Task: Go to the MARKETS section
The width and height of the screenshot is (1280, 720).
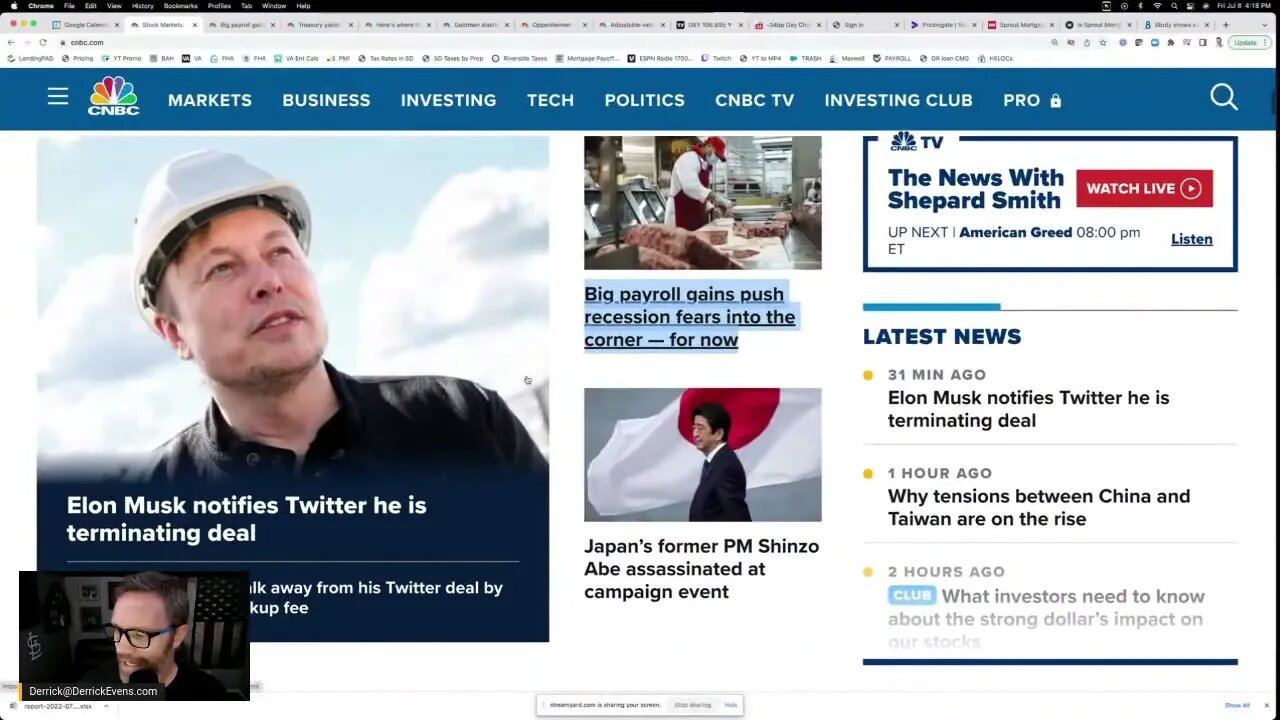Action: (210, 100)
